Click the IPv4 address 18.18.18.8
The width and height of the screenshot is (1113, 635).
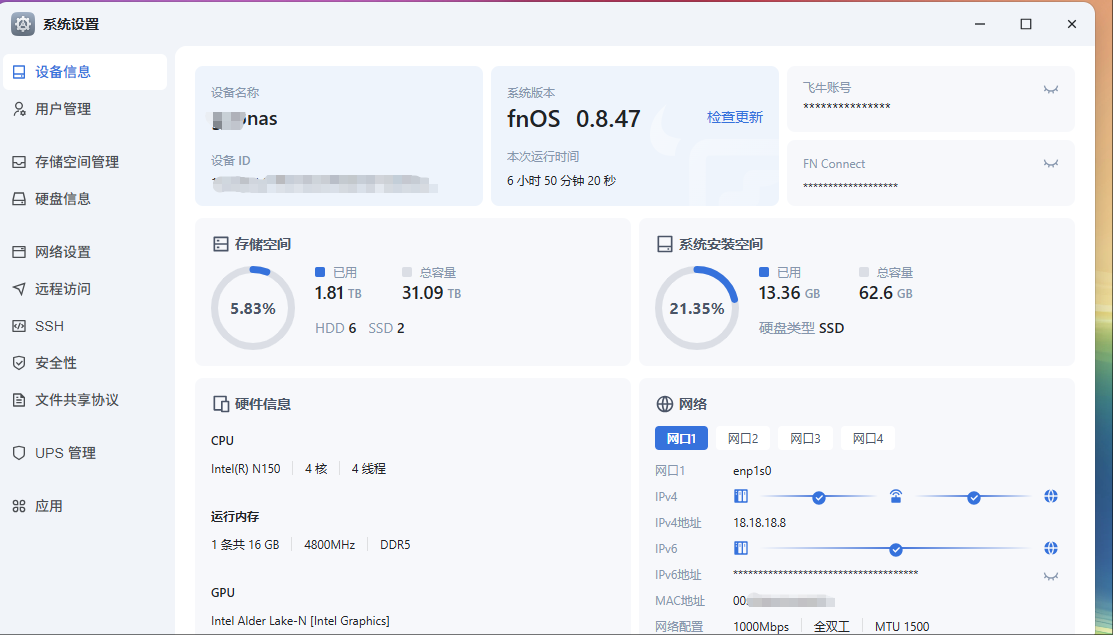click(x=760, y=523)
